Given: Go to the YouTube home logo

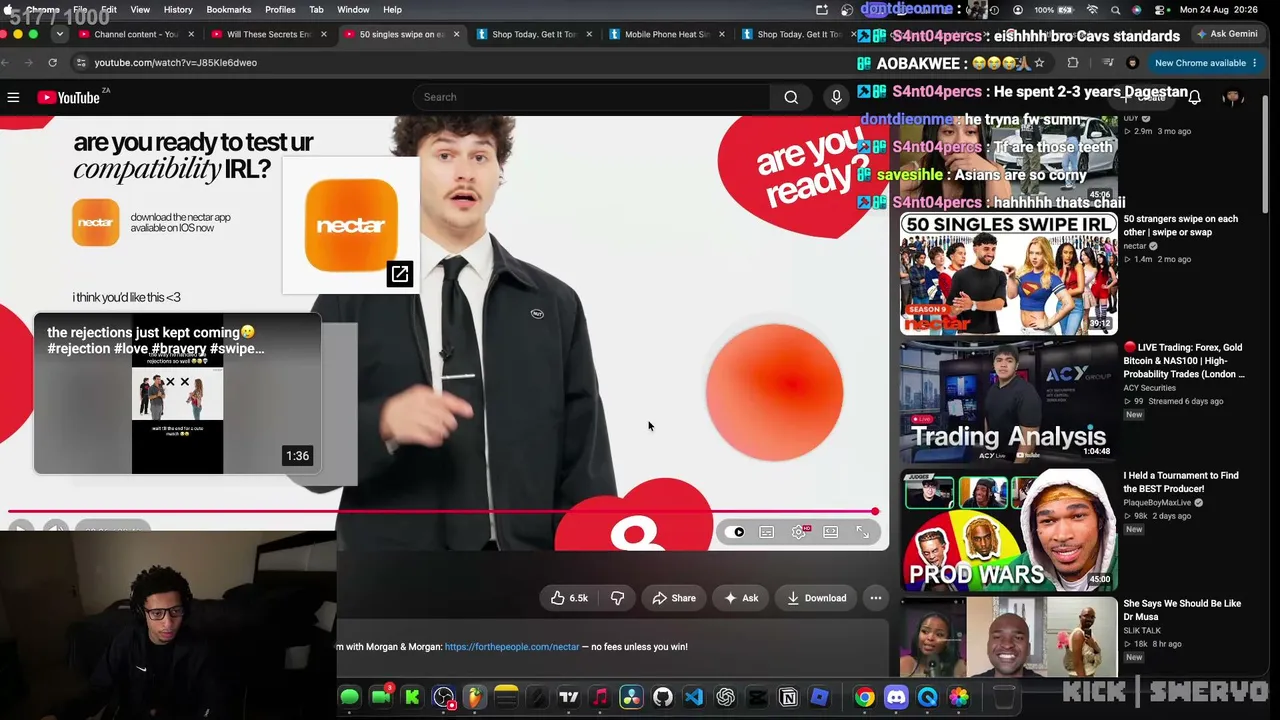Looking at the screenshot, I should pyautogui.click(x=69, y=97).
